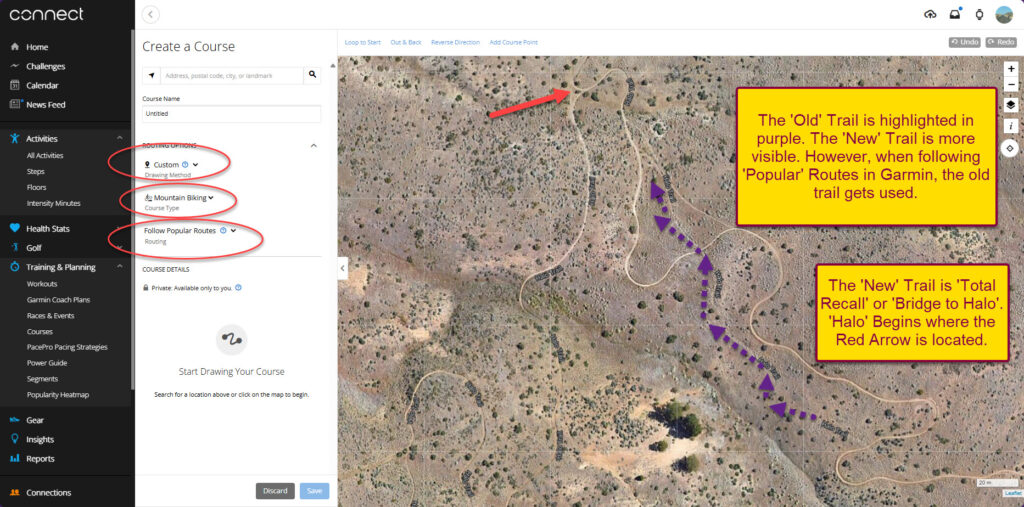Click the locate-me arrow icon

152,76
